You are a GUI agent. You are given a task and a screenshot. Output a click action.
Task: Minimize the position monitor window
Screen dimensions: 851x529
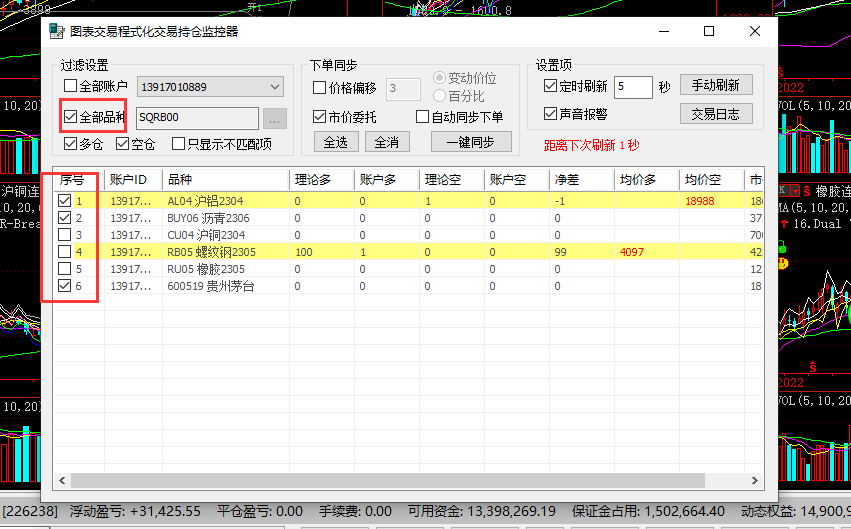pos(664,32)
